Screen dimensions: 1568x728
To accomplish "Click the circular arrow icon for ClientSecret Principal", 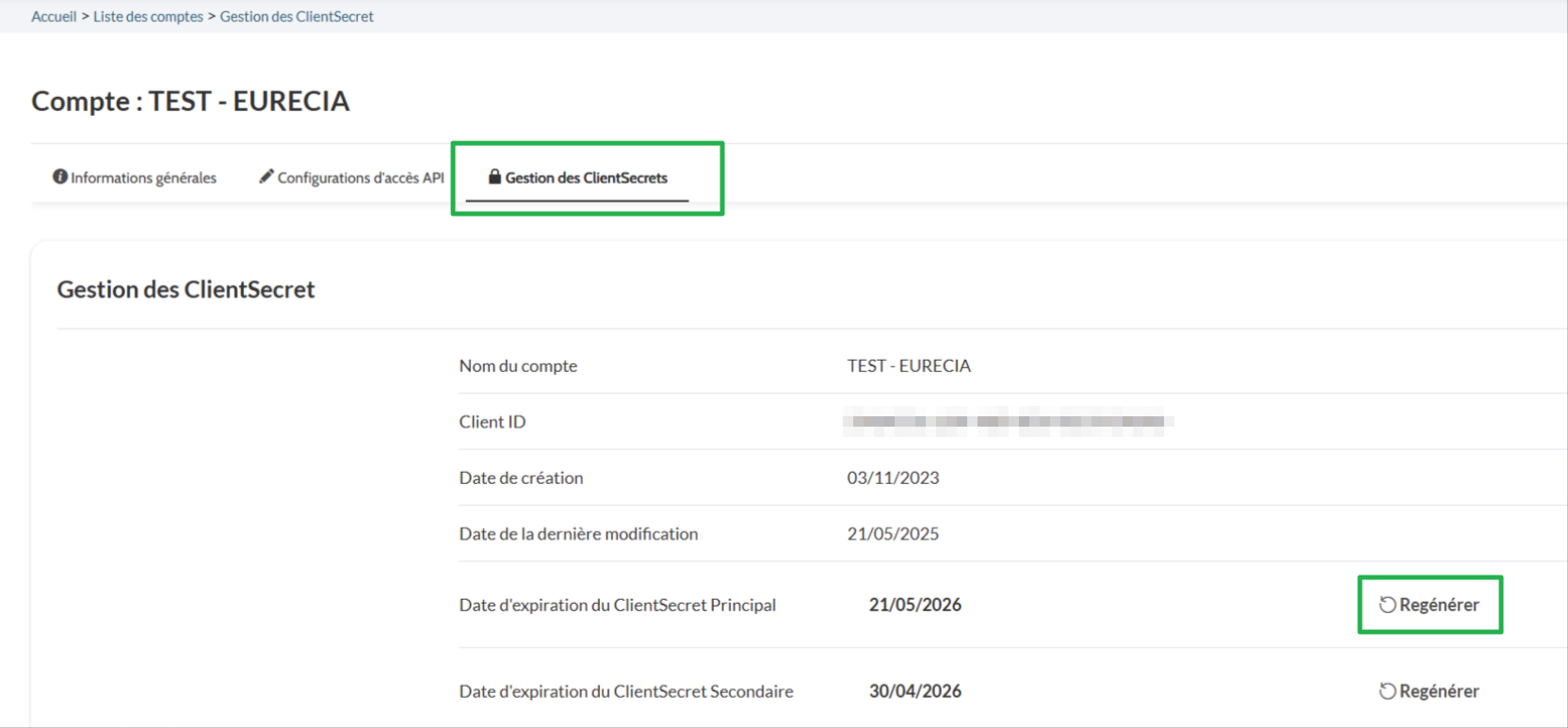I will (x=1387, y=605).
